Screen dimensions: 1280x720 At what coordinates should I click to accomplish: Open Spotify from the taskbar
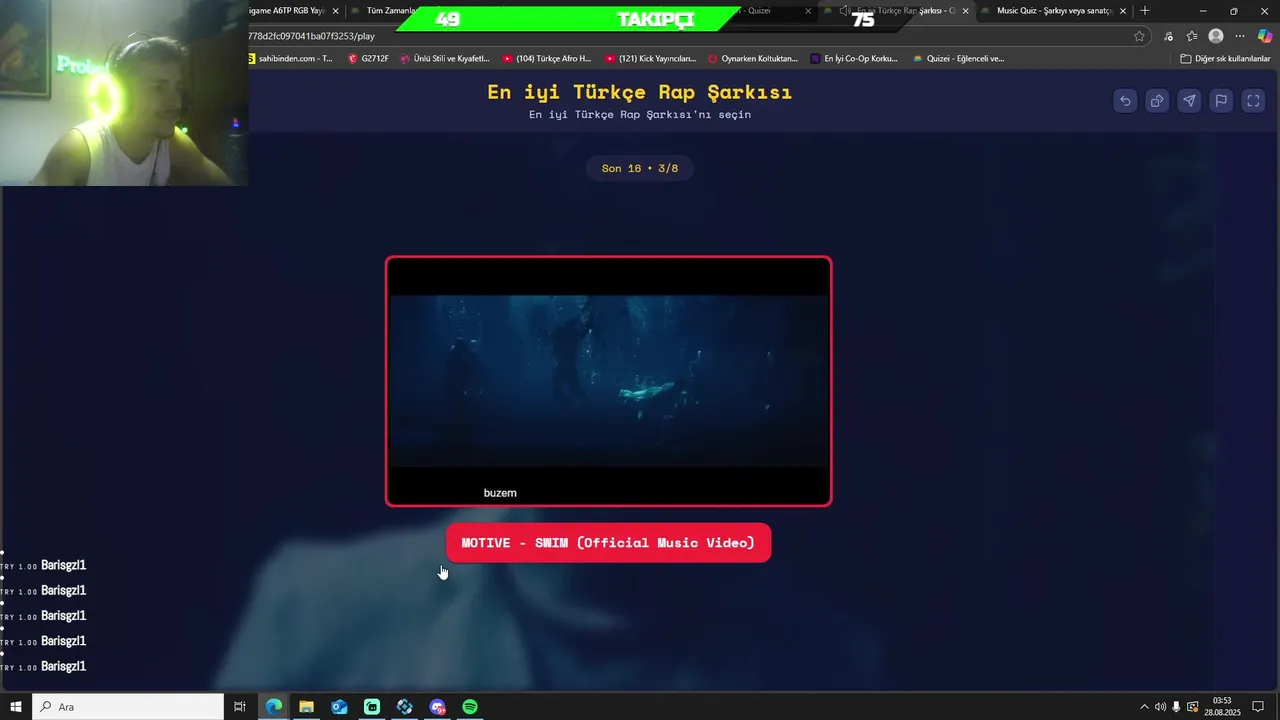pyautogui.click(x=470, y=707)
